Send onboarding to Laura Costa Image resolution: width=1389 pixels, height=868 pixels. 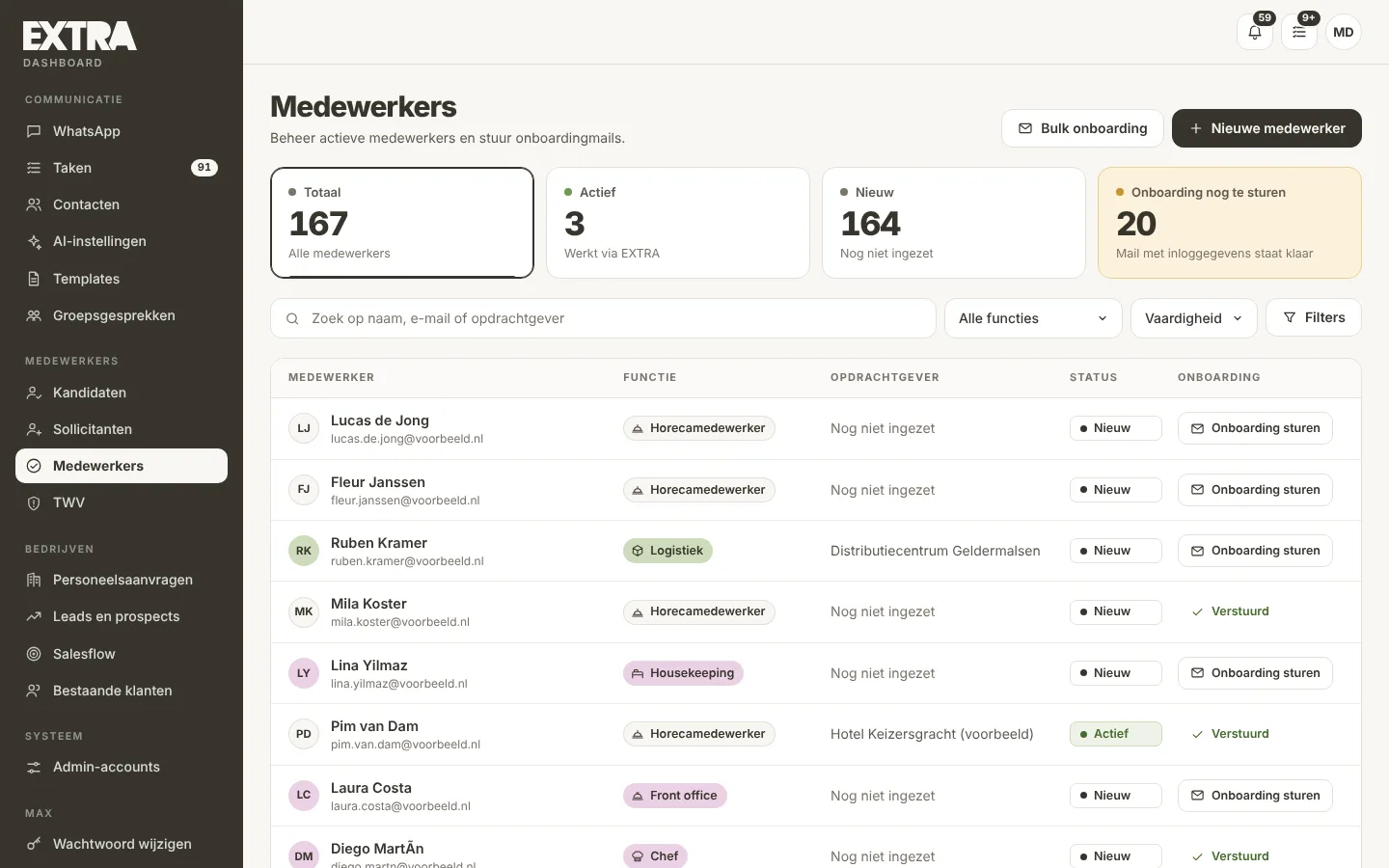click(1255, 796)
